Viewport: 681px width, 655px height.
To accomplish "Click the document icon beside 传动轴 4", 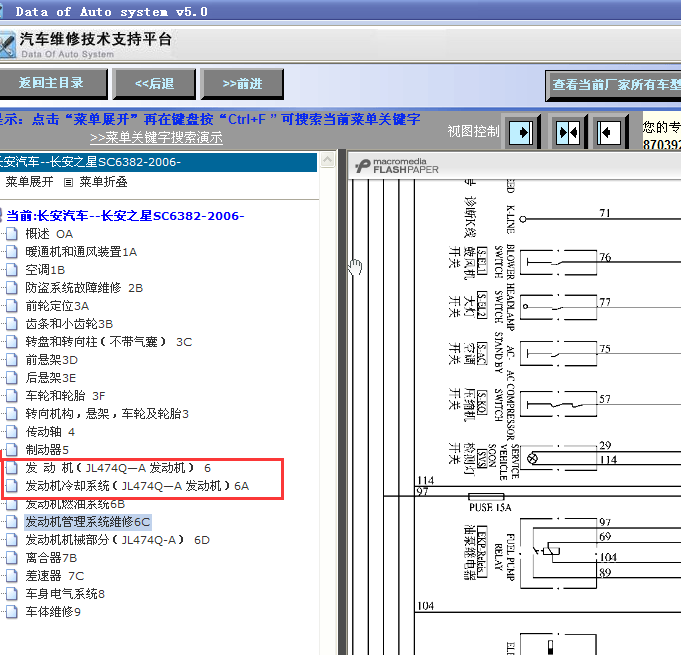I will pos(12,432).
